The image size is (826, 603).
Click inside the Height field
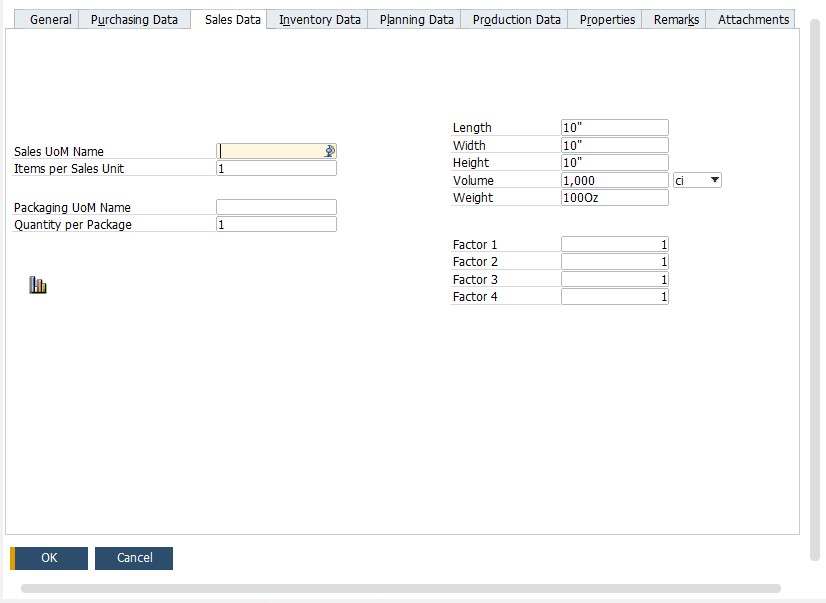[x=614, y=162]
